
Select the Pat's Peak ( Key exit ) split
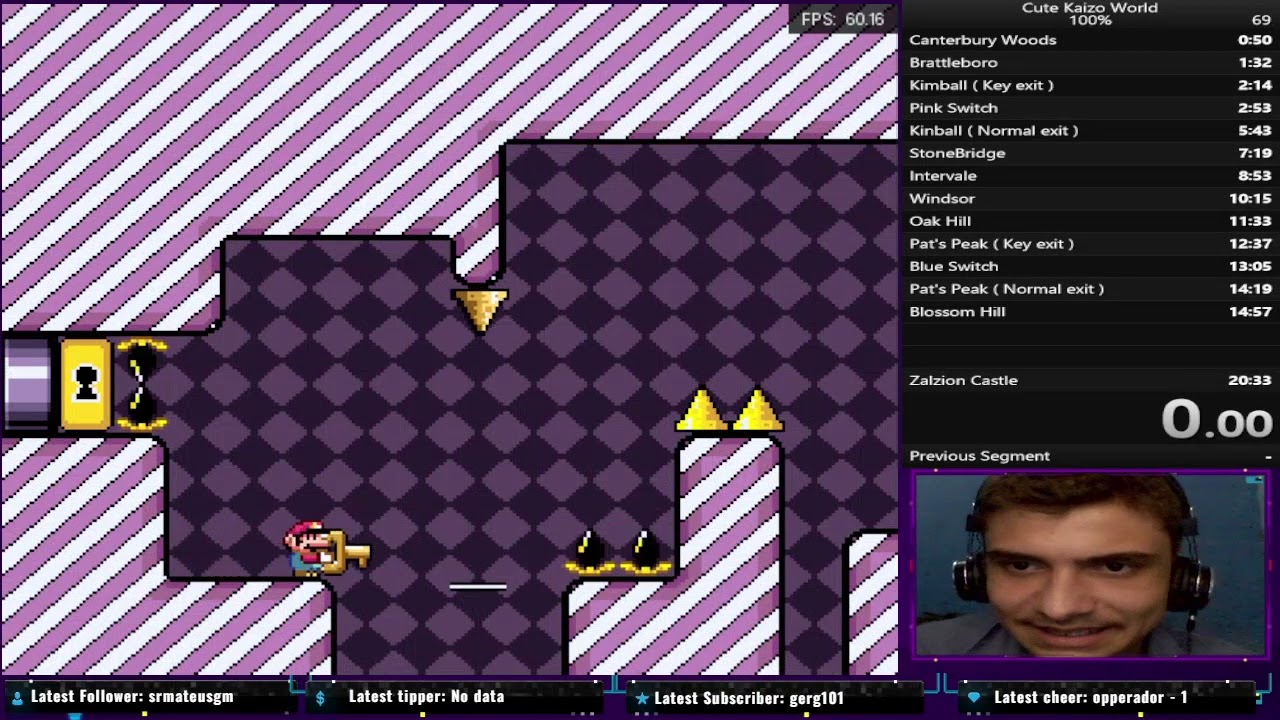coord(1090,244)
